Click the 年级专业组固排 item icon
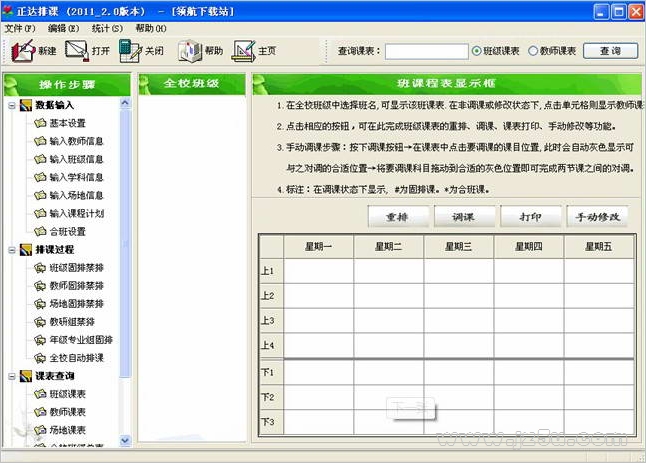The width and height of the screenshot is (646, 463). point(40,340)
